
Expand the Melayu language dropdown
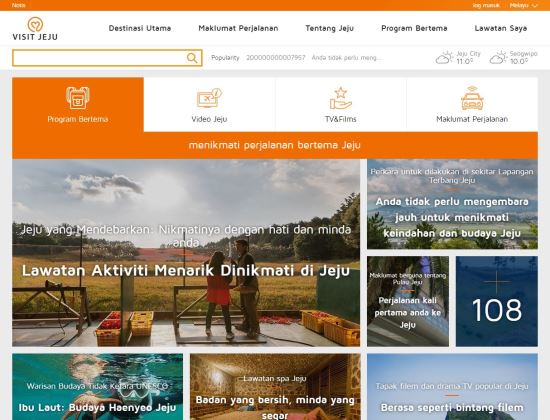pyautogui.click(x=523, y=5)
